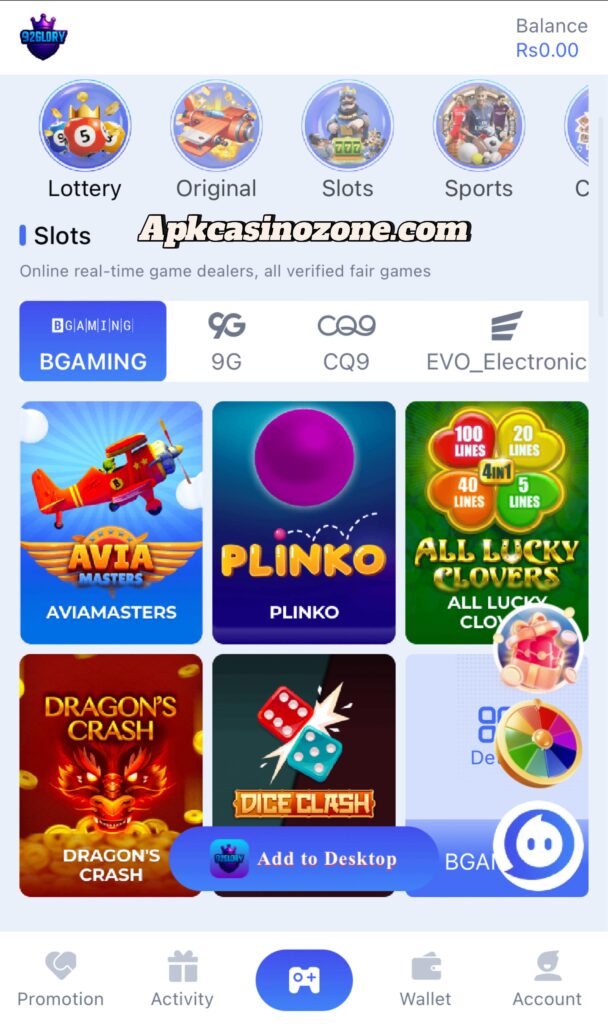Choose the Sports category icon

[x=479, y=125]
